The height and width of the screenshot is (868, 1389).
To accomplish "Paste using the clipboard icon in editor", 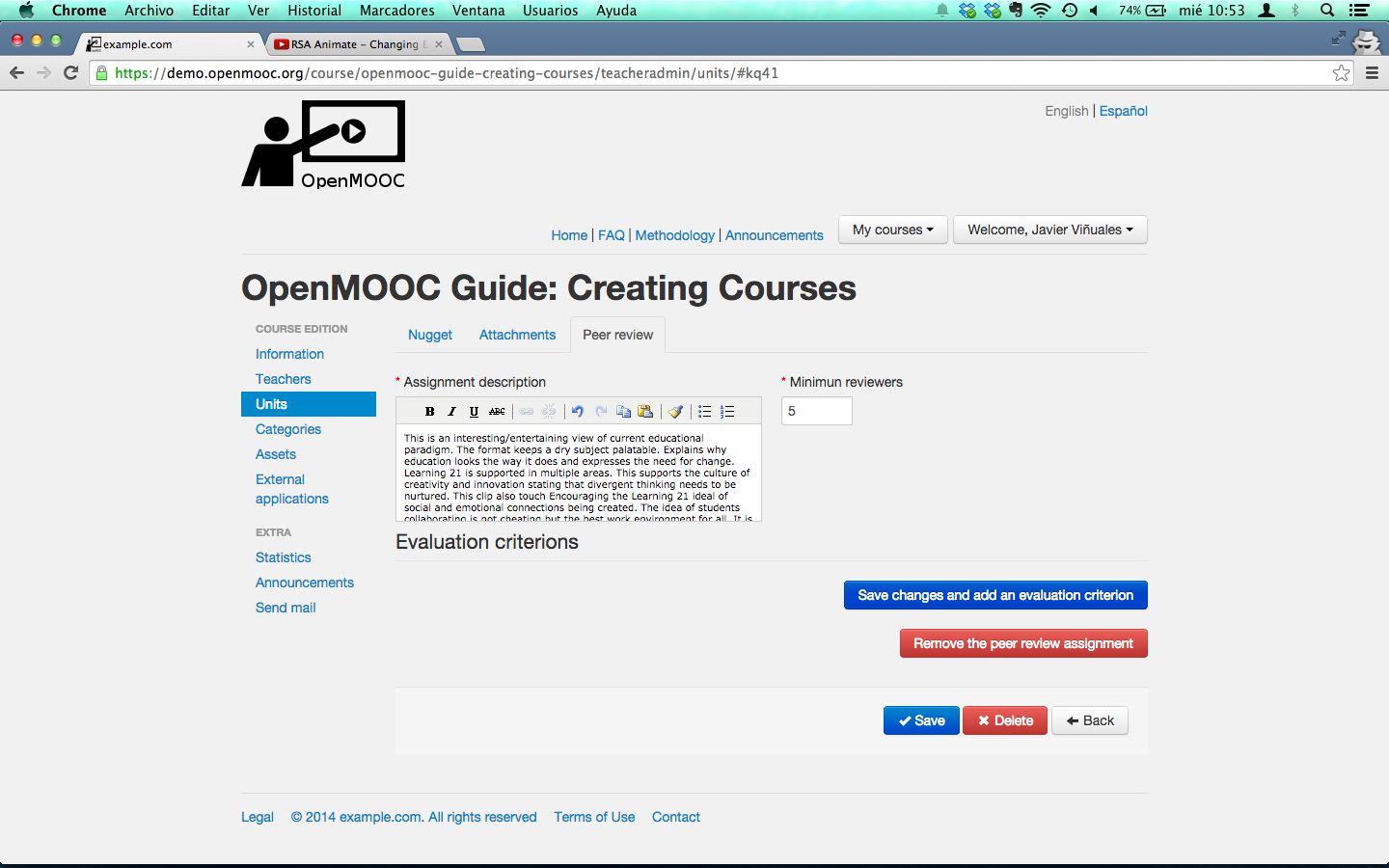I will pyautogui.click(x=645, y=411).
